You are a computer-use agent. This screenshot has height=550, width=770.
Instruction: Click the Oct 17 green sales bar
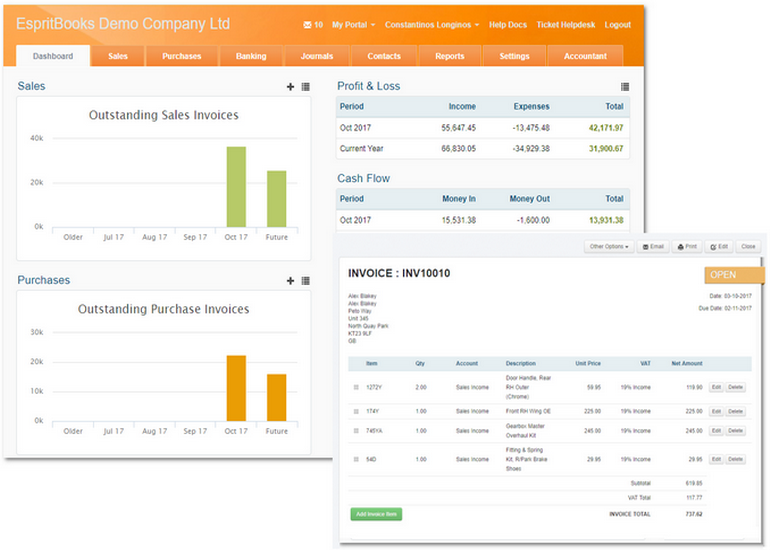[236, 187]
